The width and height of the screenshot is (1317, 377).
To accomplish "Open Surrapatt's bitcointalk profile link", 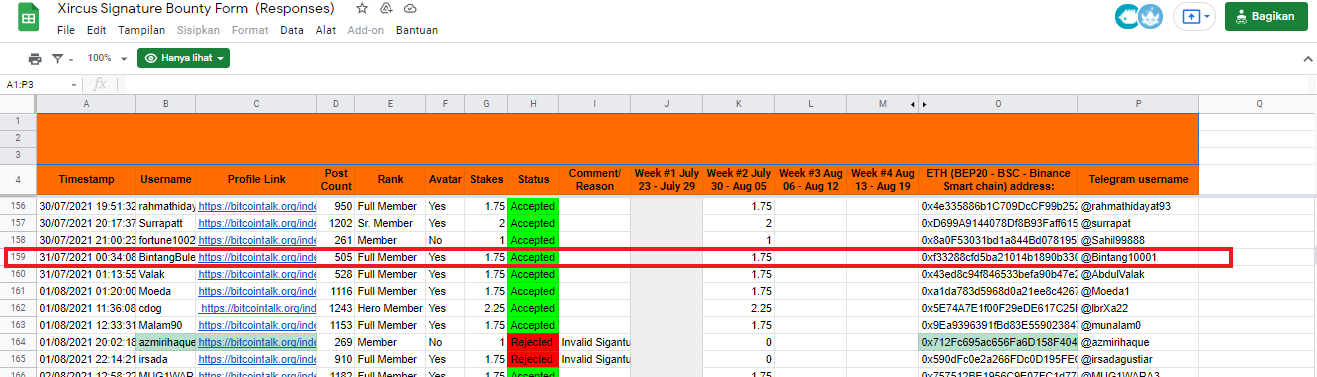I will [257, 223].
